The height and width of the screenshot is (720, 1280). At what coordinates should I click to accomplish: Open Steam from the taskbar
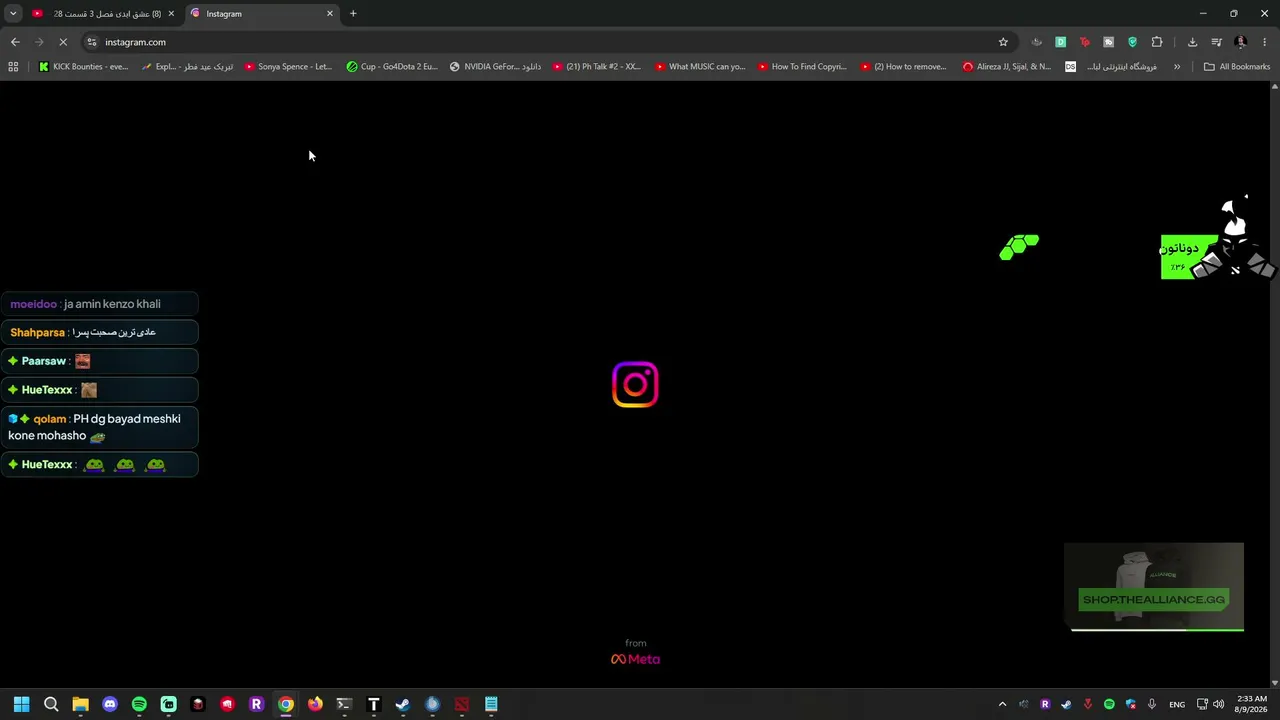(403, 704)
